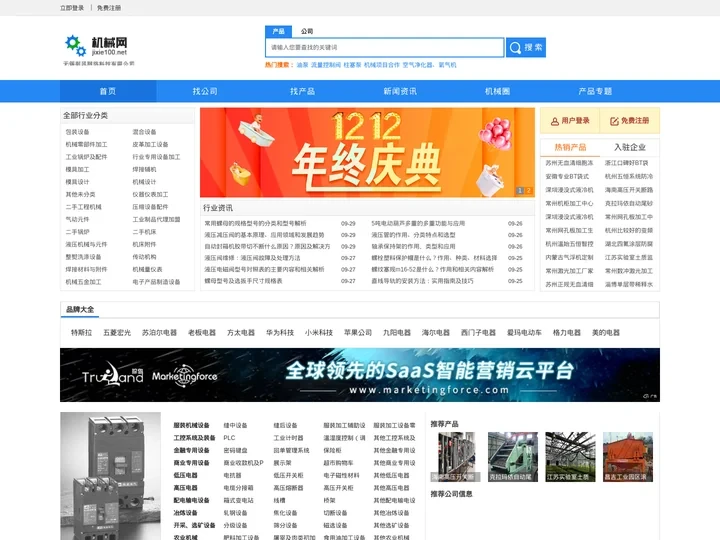
Task: Open category 机床附件
Action: [x=144, y=244]
